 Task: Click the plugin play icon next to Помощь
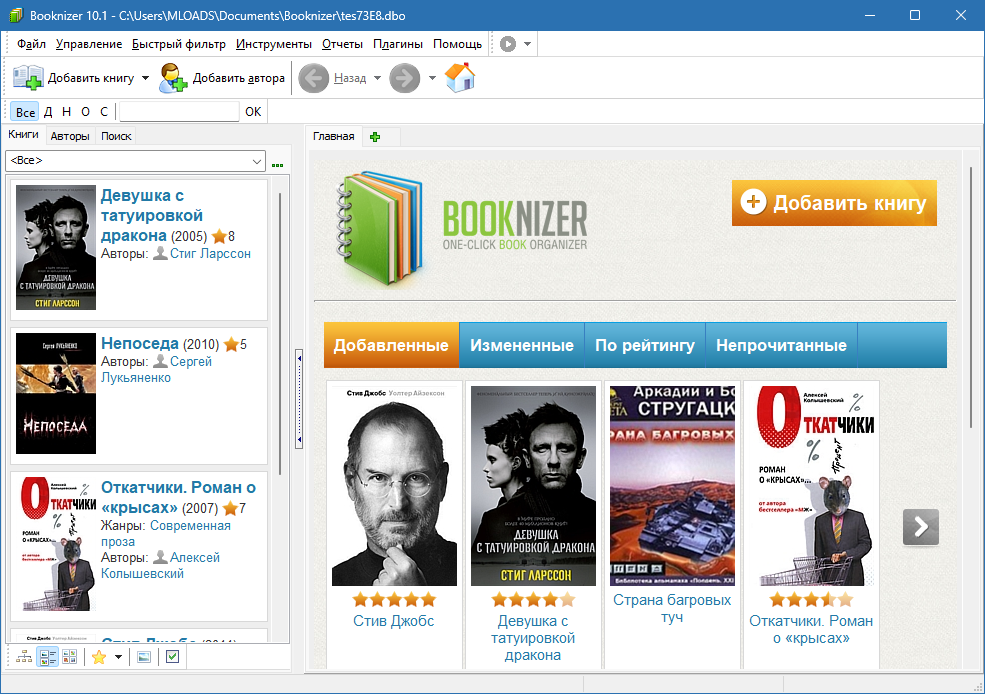click(x=508, y=44)
